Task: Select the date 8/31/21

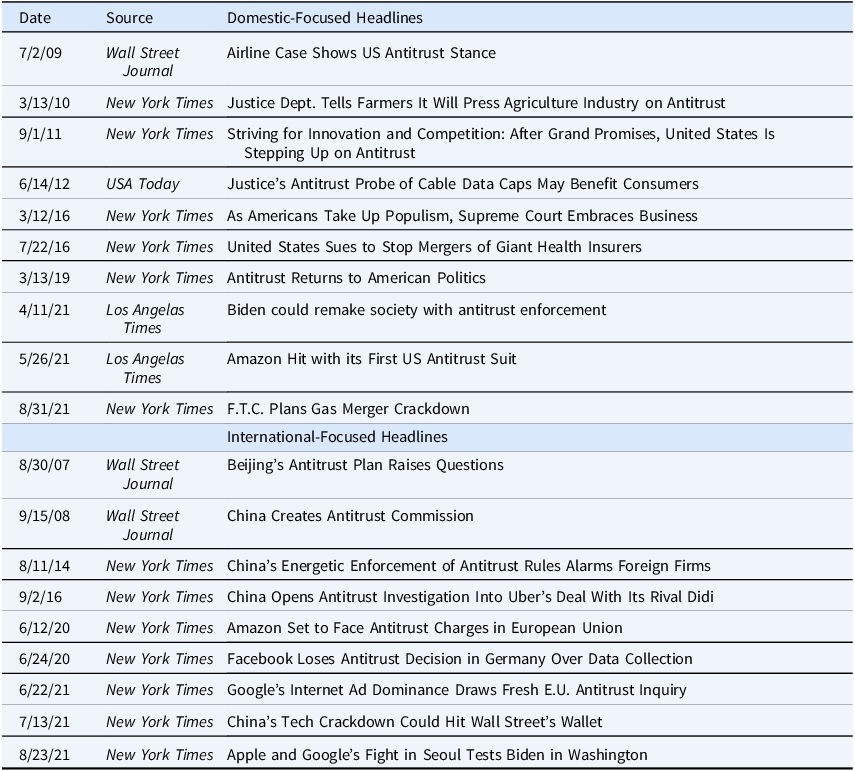Action: pyautogui.click(x=44, y=409)
